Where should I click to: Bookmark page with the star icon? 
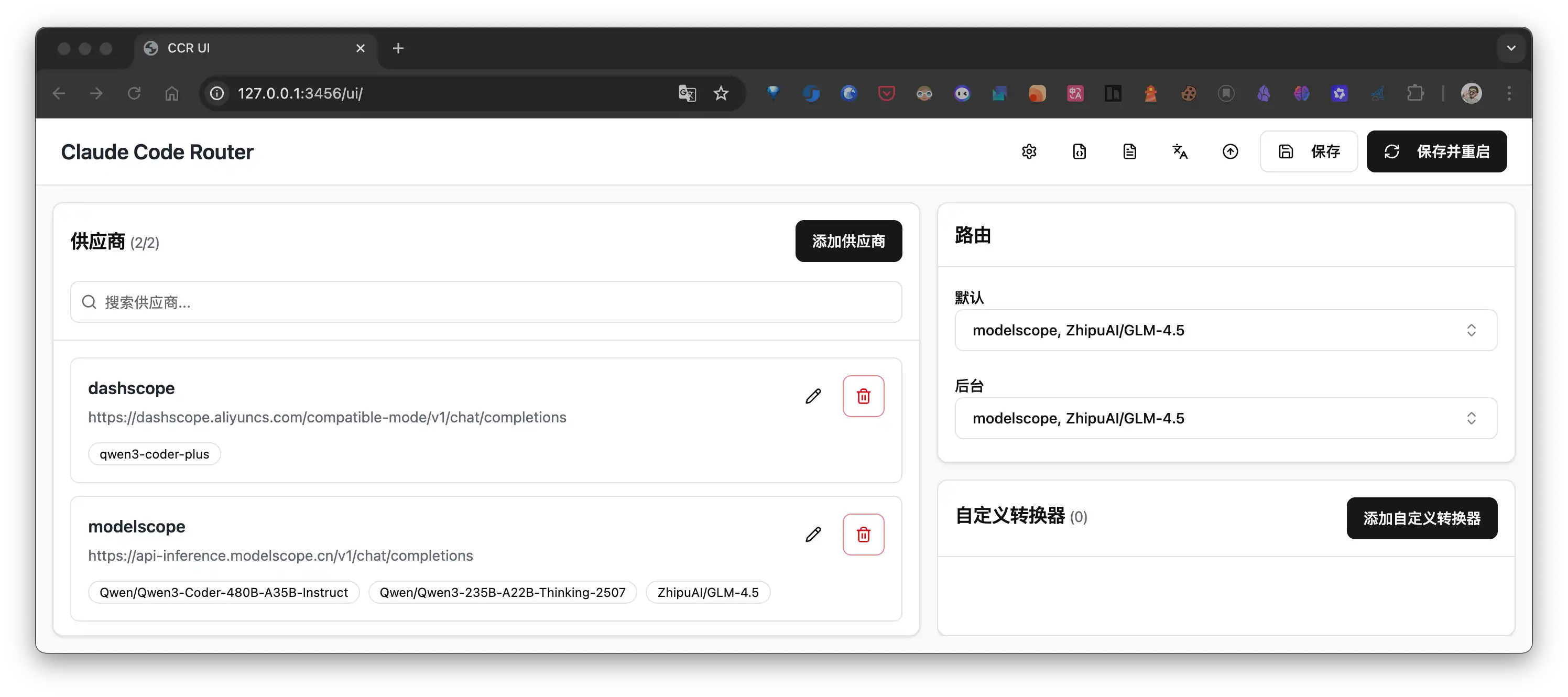pyautogui.click(x=721, y=93)
